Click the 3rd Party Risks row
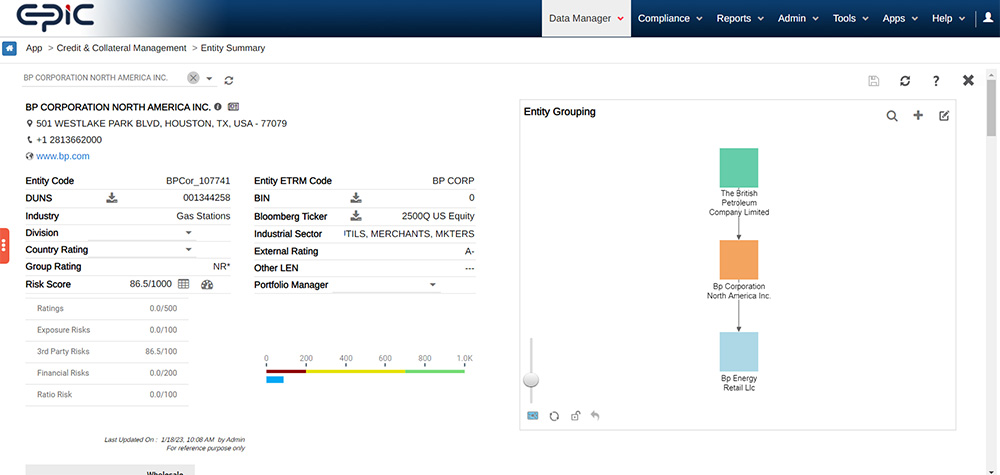This screenshot has width=1000, height=475. click(x=107, y=351)
